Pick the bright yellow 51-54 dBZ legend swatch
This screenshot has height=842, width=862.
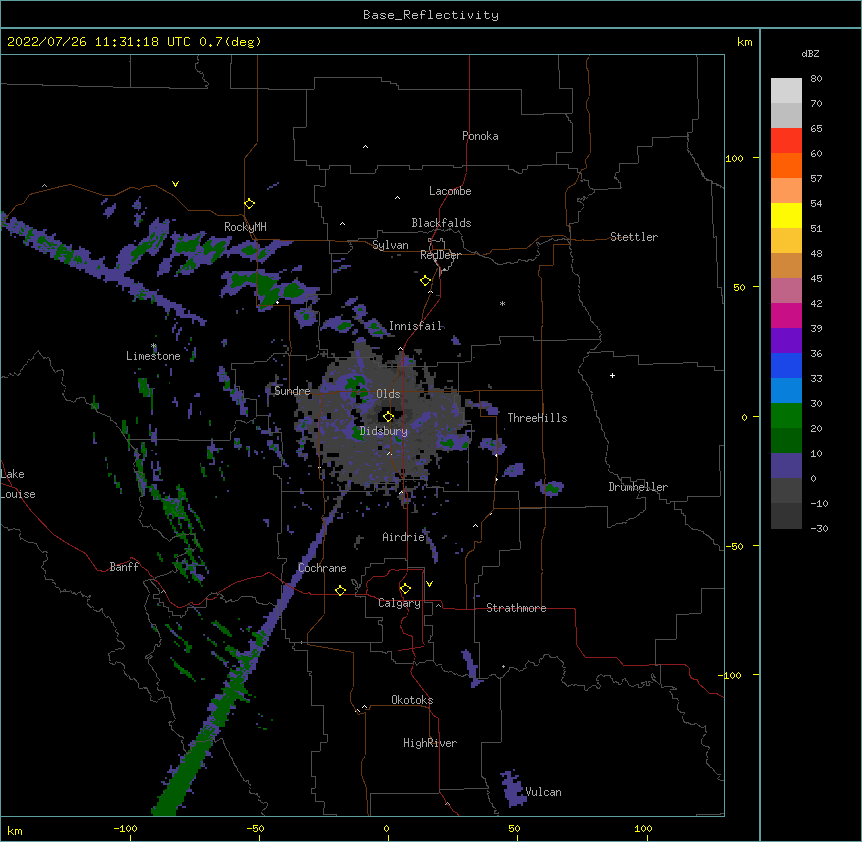pyautogui.click(x=786, y=215)
